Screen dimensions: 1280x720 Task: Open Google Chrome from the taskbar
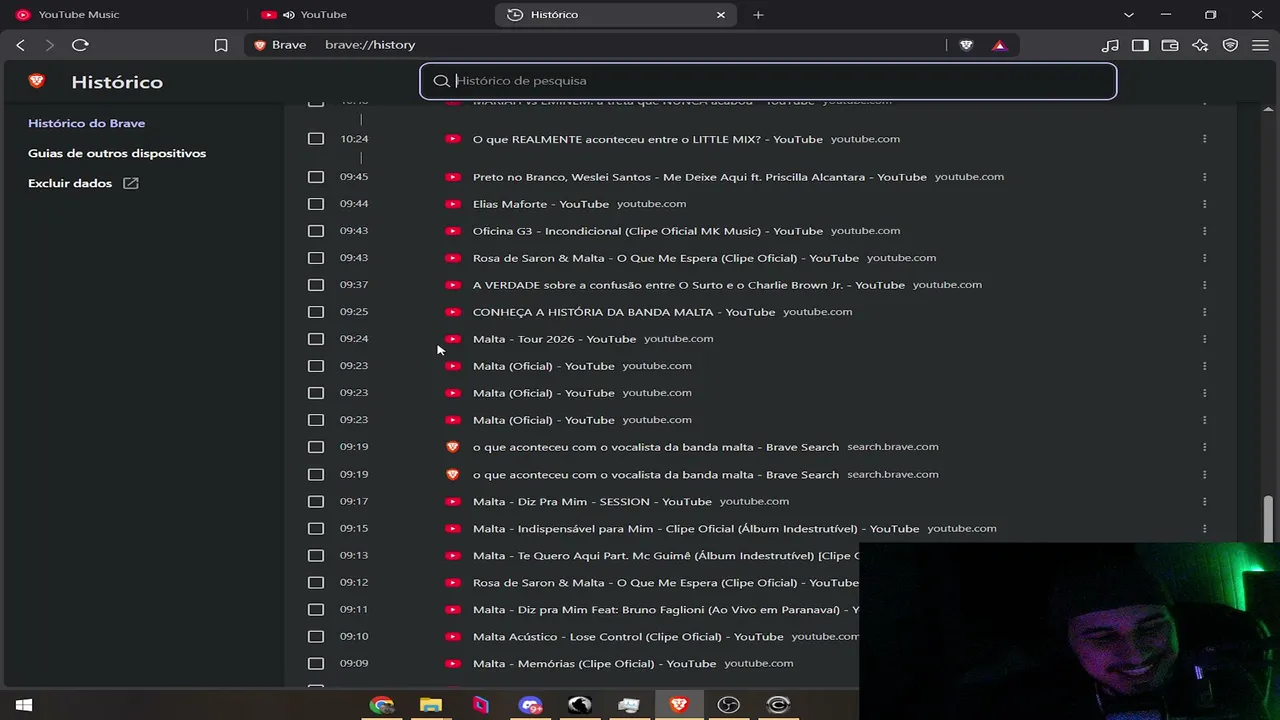[x=382, y=705]
